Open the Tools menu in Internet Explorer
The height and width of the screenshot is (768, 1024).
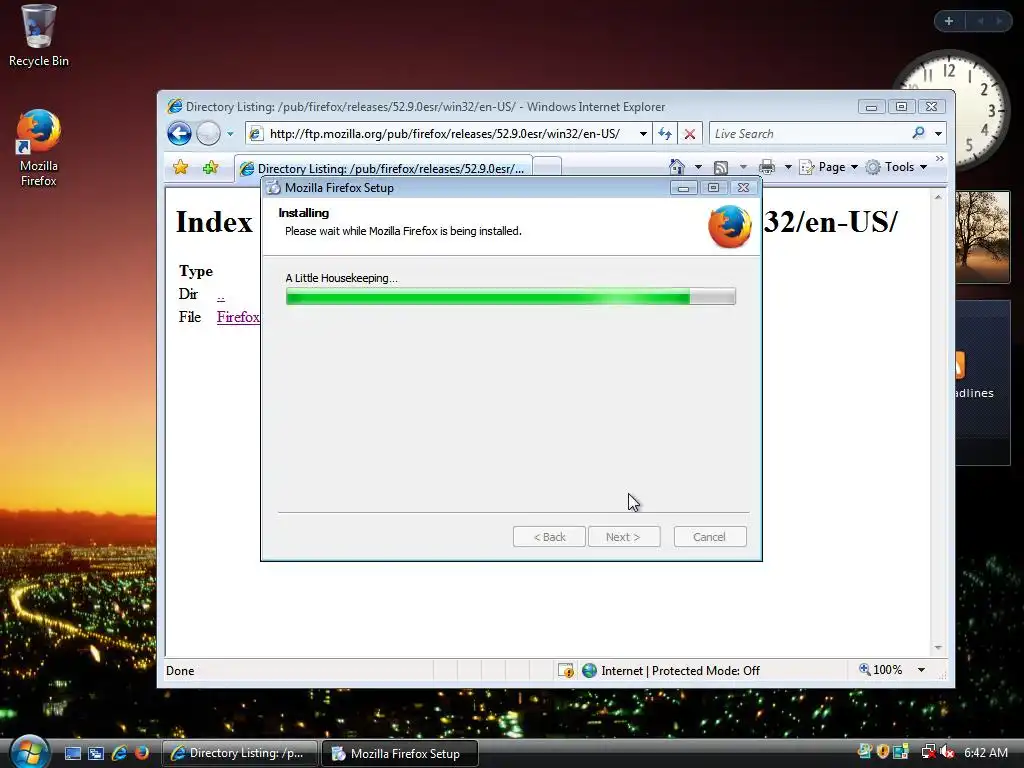[896, 167]
